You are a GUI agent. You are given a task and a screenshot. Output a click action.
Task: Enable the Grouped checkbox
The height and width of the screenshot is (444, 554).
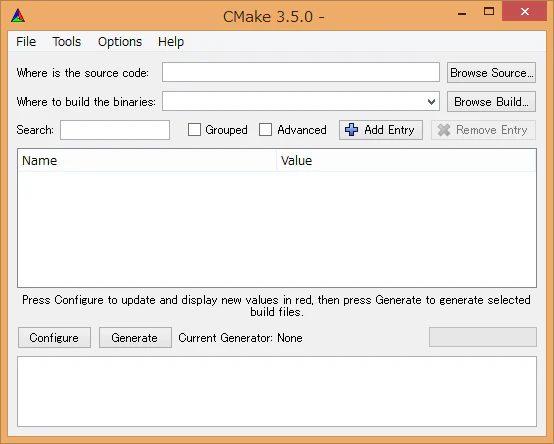tap(194, 130)
